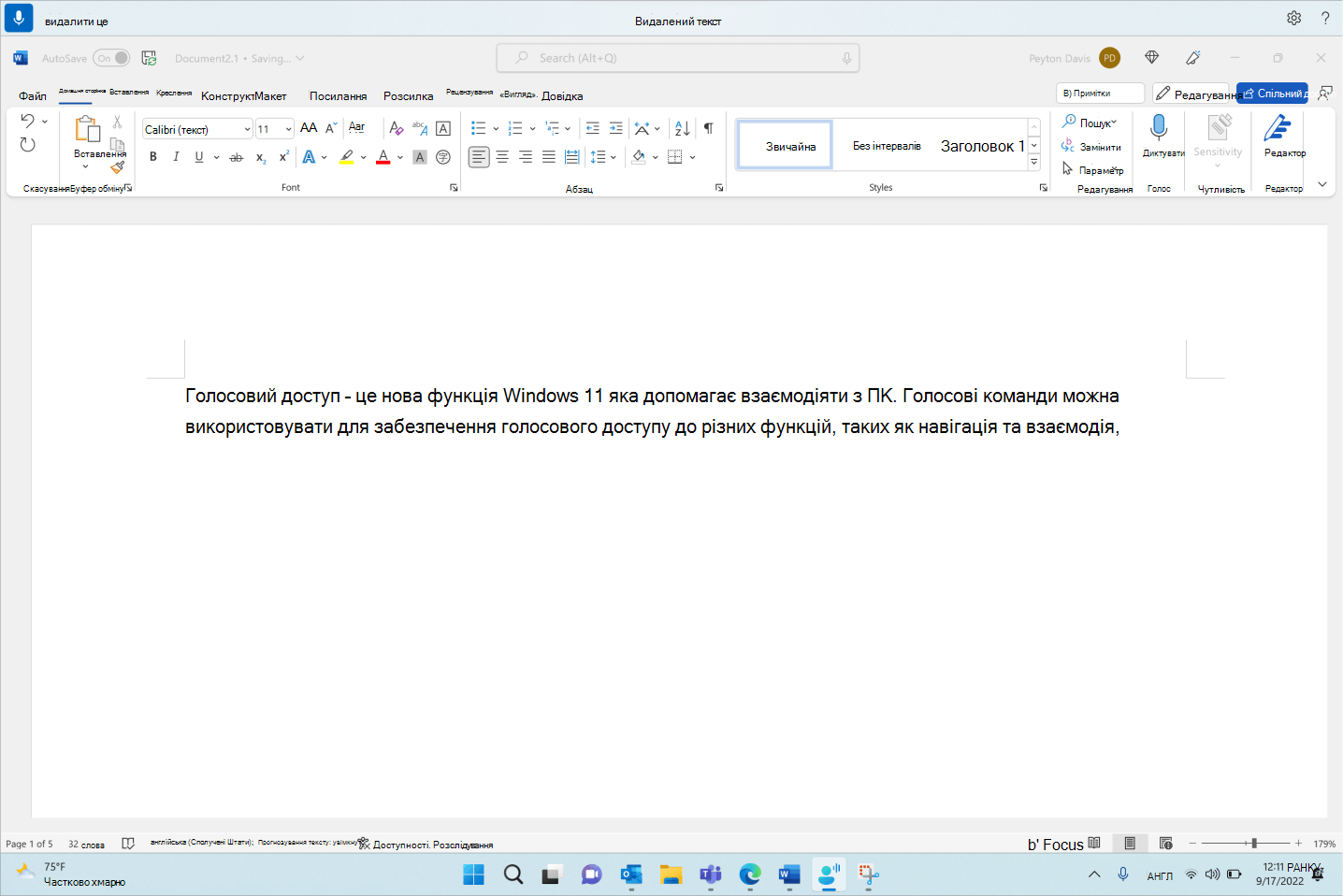The width and height of the screenshot is (1343, 896).
Task: Click the Sort A-Z icon
Action: pyautogui.click(x=683, y=128)
